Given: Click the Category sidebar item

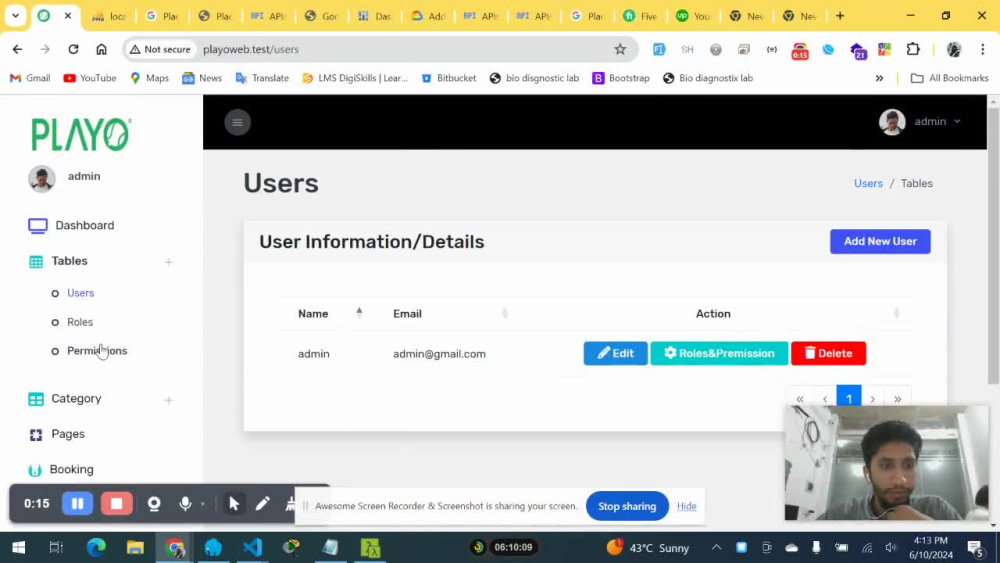Looking at the screenshot, I should (x=65, y=398).
